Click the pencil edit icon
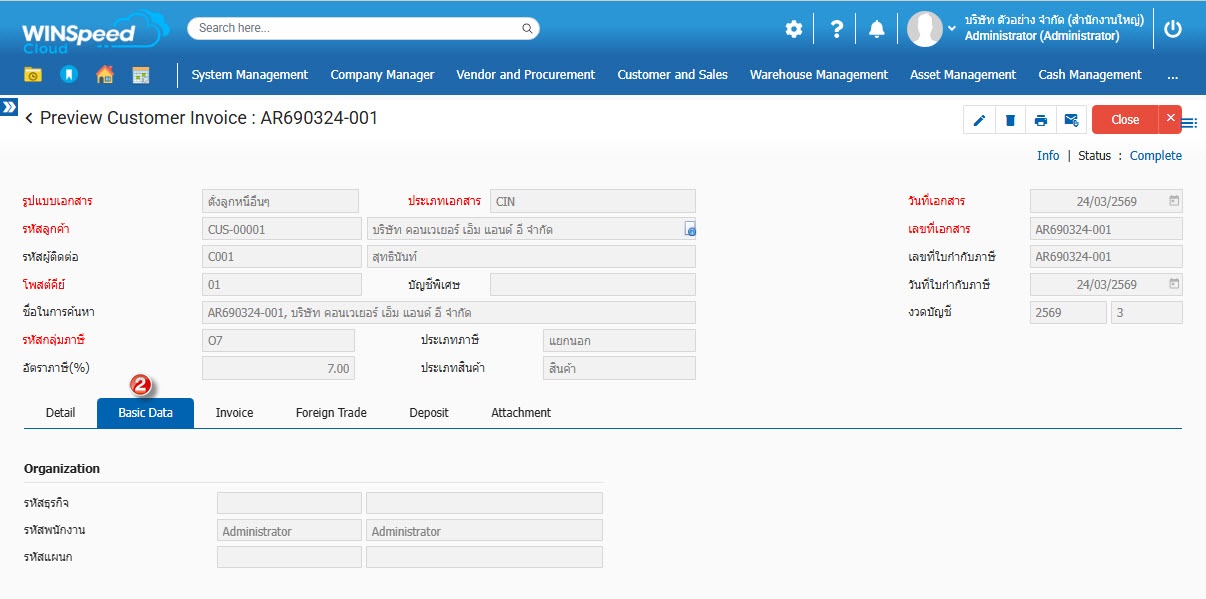The height and width of the screenshot is (599, 1206). pos(979,120)
